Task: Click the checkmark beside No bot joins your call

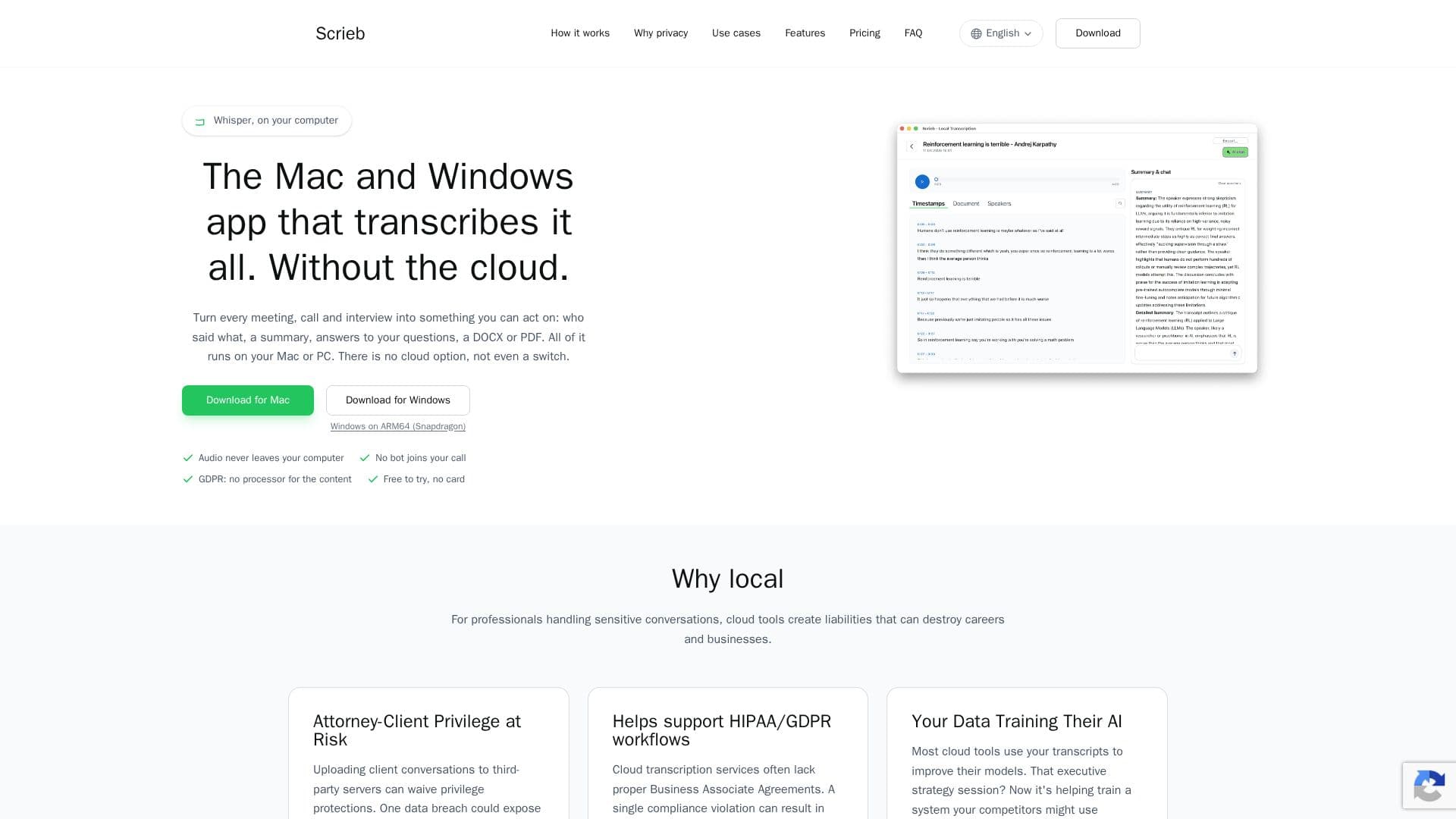Action: pyautogui.click(x=365, y=458)
